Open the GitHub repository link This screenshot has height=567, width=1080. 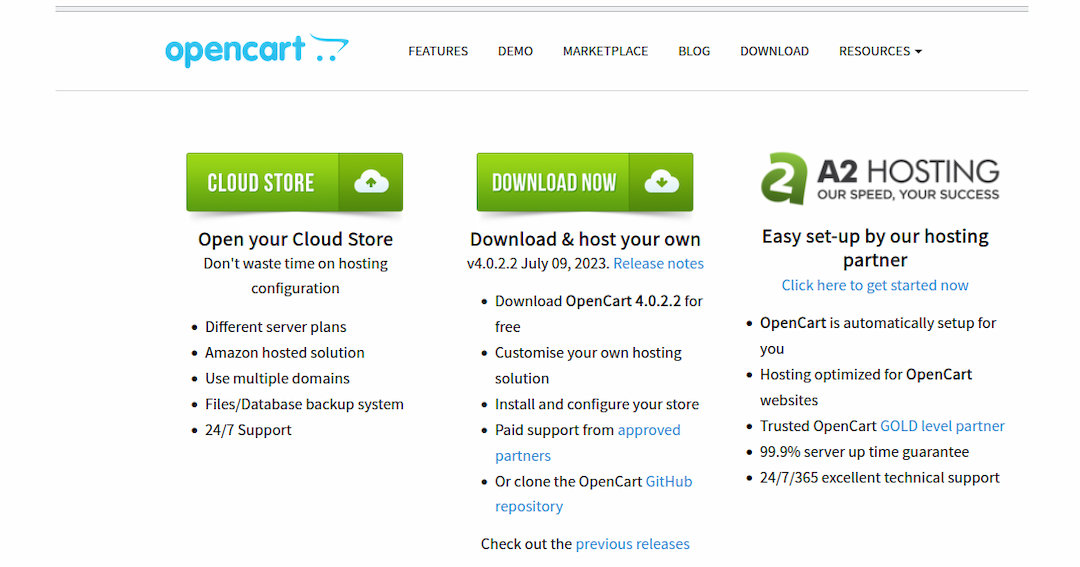point(594,493)
